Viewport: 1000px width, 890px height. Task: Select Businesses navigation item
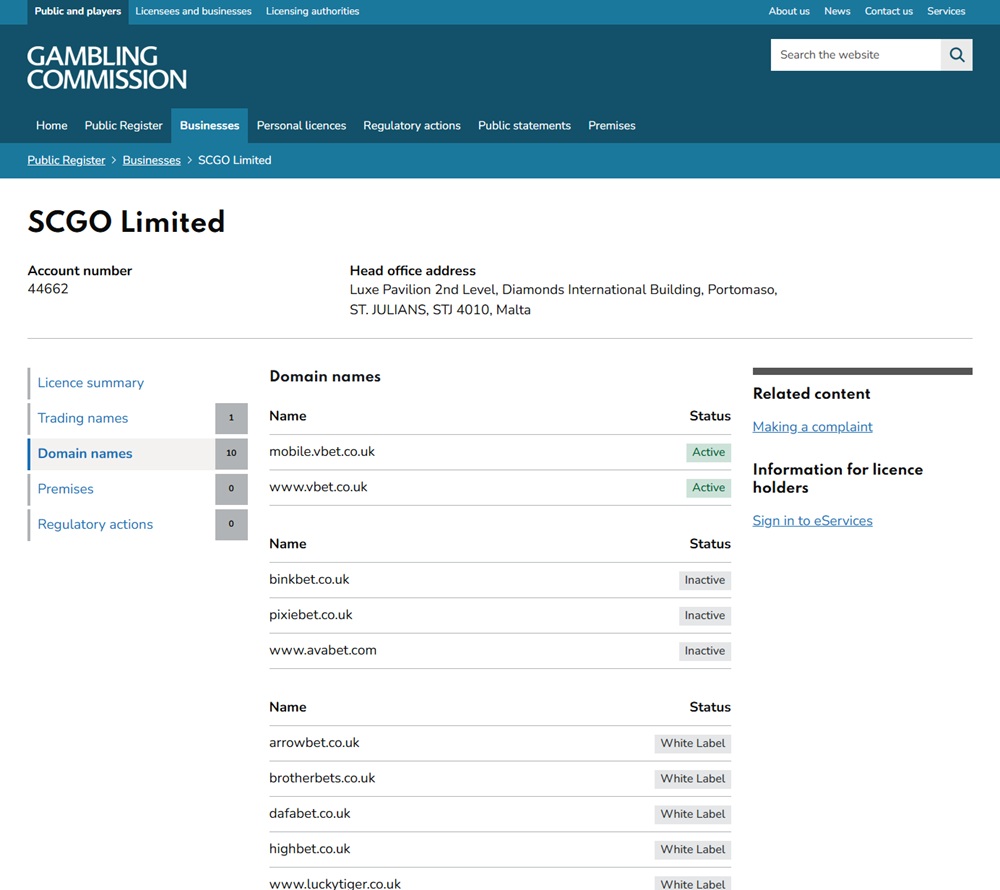[209, 126]
